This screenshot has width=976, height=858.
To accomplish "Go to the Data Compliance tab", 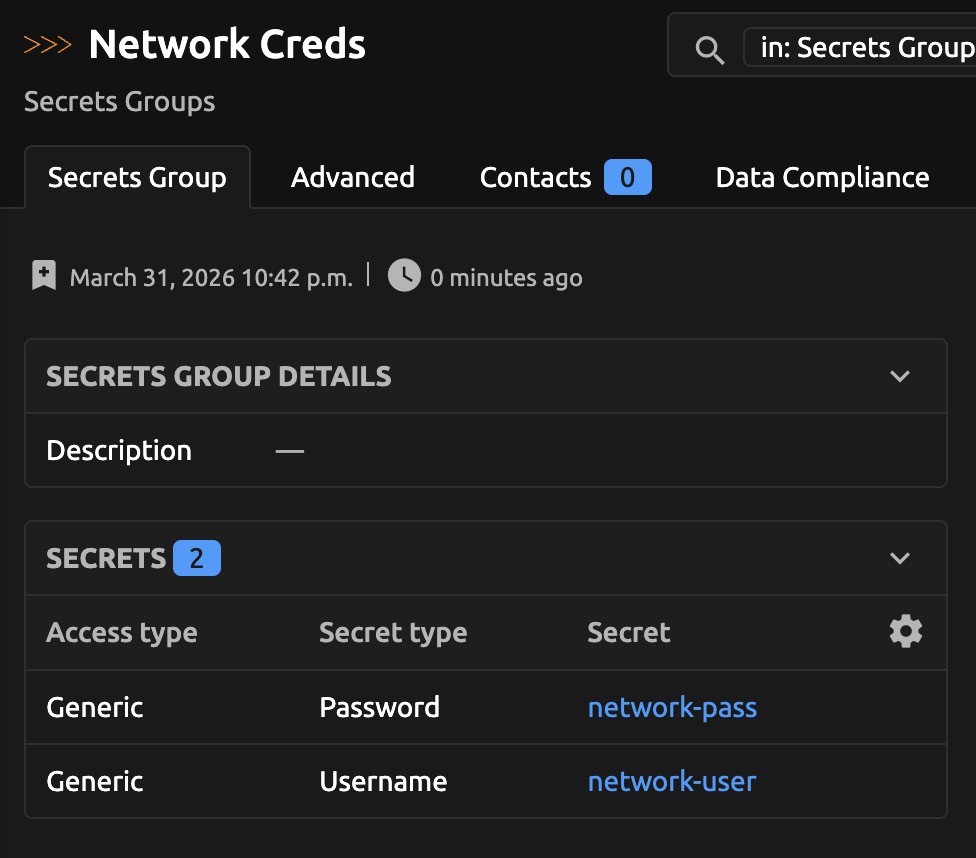I will pos(822,178).
